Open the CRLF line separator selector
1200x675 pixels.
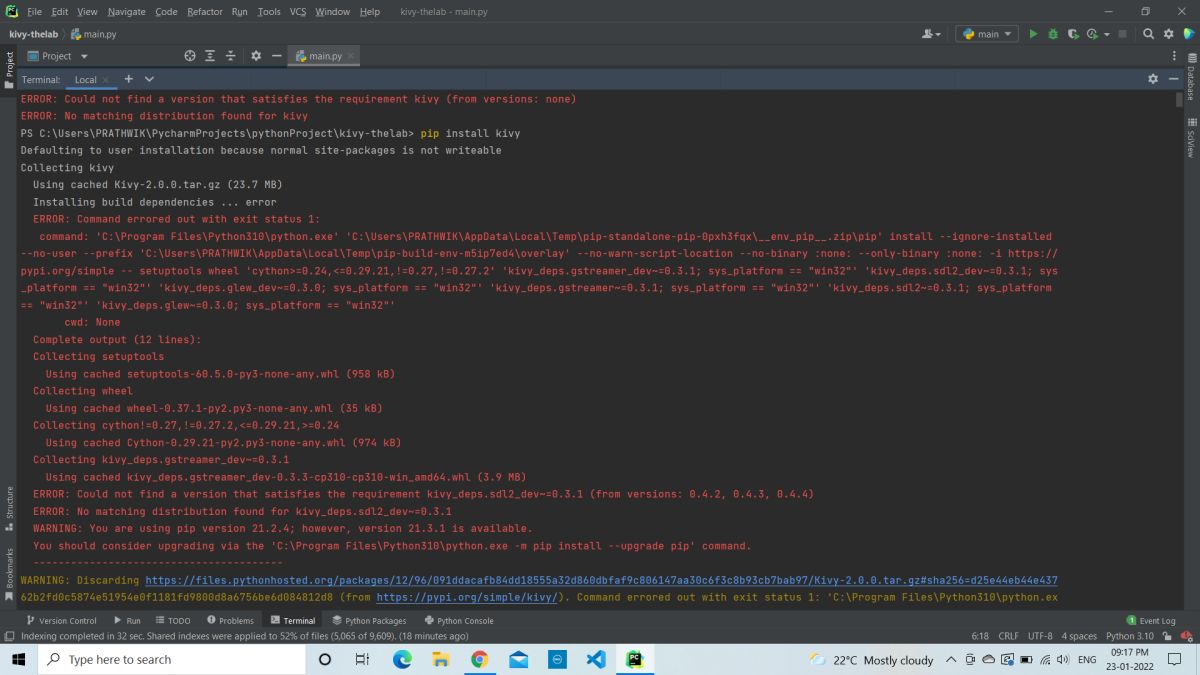[x=1007, y=636]
